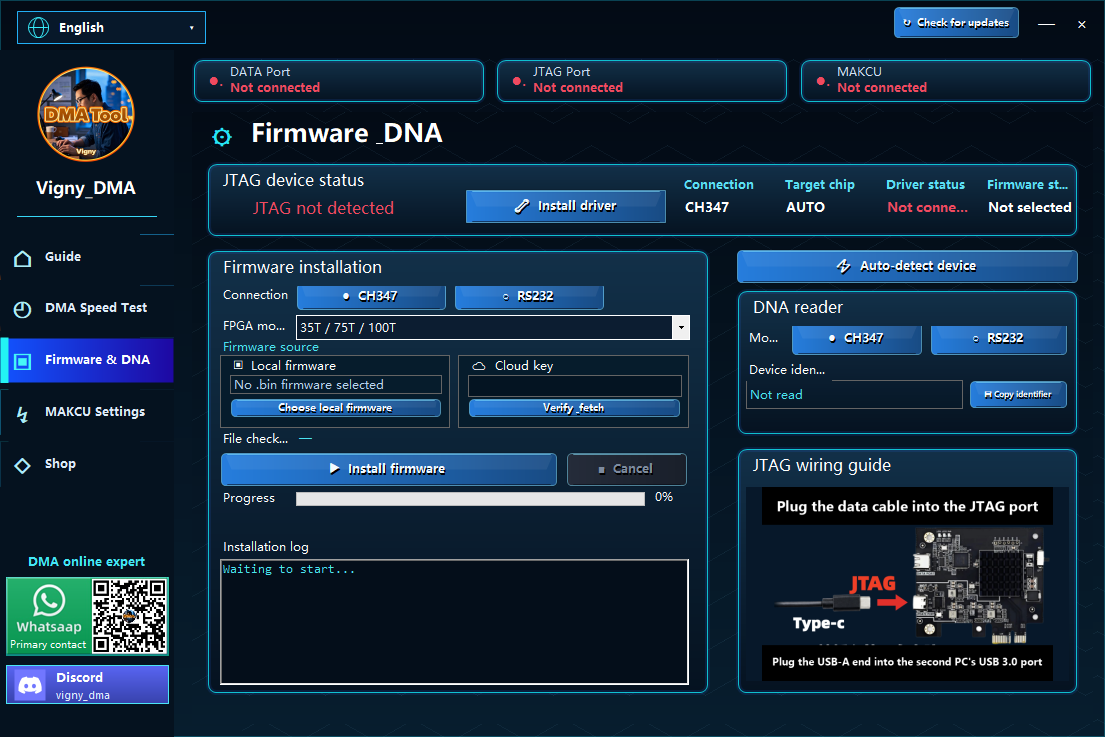Minimize the application window

1047,24
